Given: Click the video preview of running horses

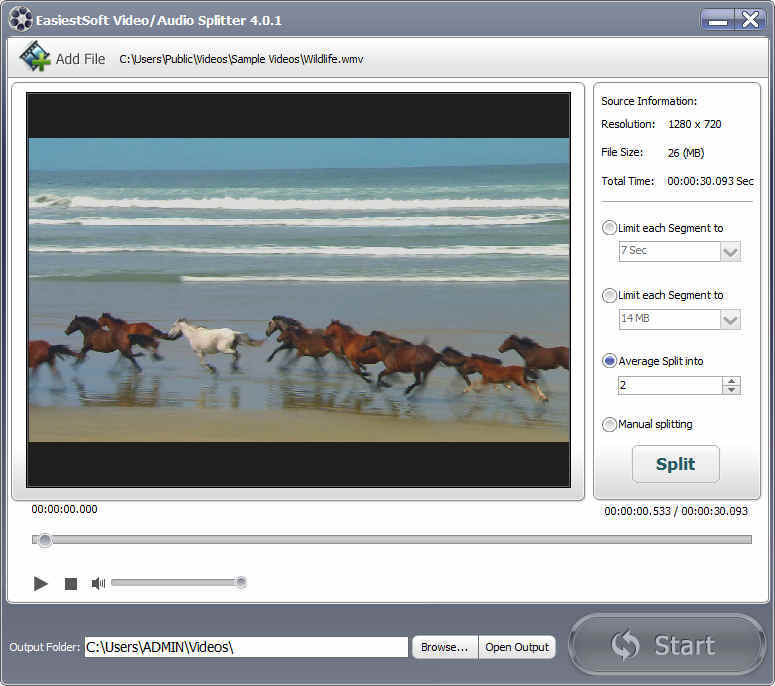Looking at the screenshot, I should pyautogui.click(x=299, y=290).
